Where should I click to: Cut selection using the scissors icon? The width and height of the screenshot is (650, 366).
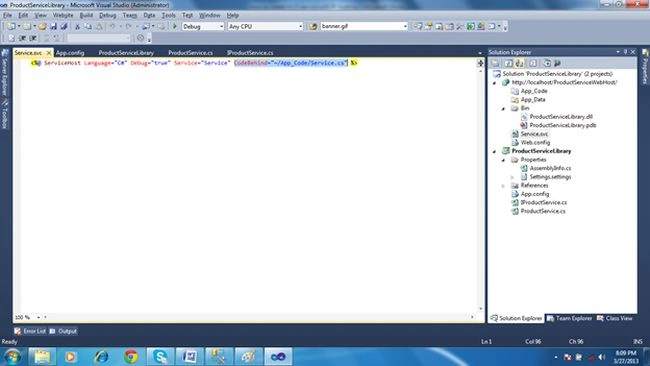point(77,26)
